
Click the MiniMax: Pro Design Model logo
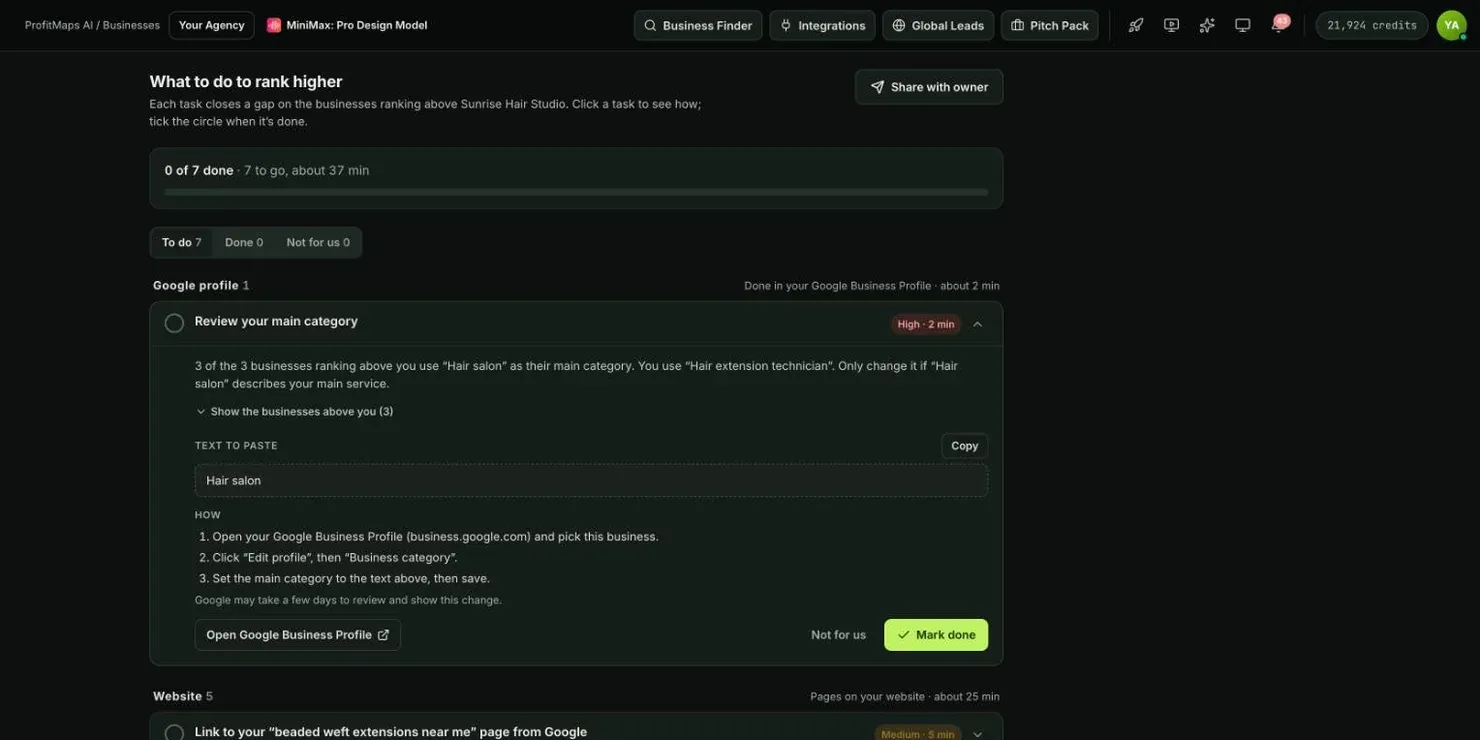coord(274,25)
